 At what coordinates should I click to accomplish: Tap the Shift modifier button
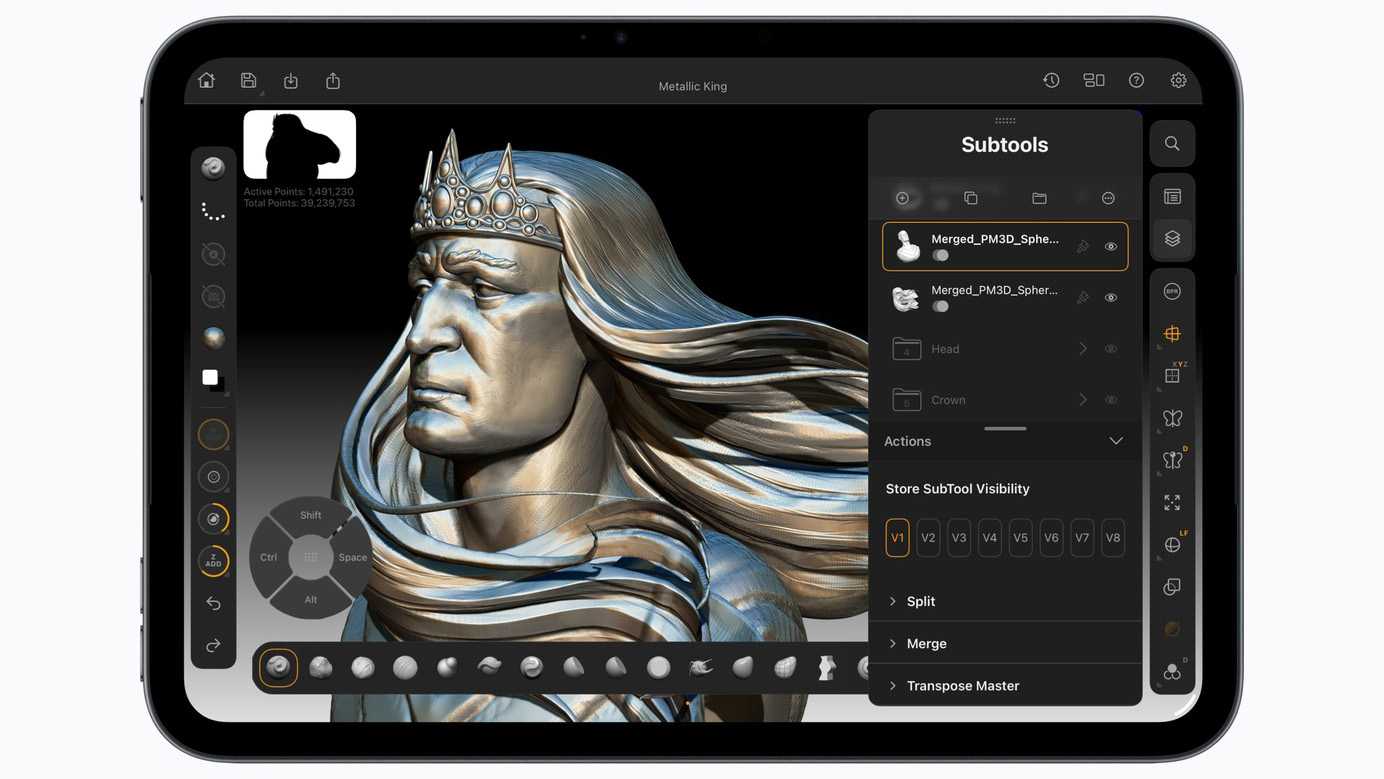(x=311, y=515)
